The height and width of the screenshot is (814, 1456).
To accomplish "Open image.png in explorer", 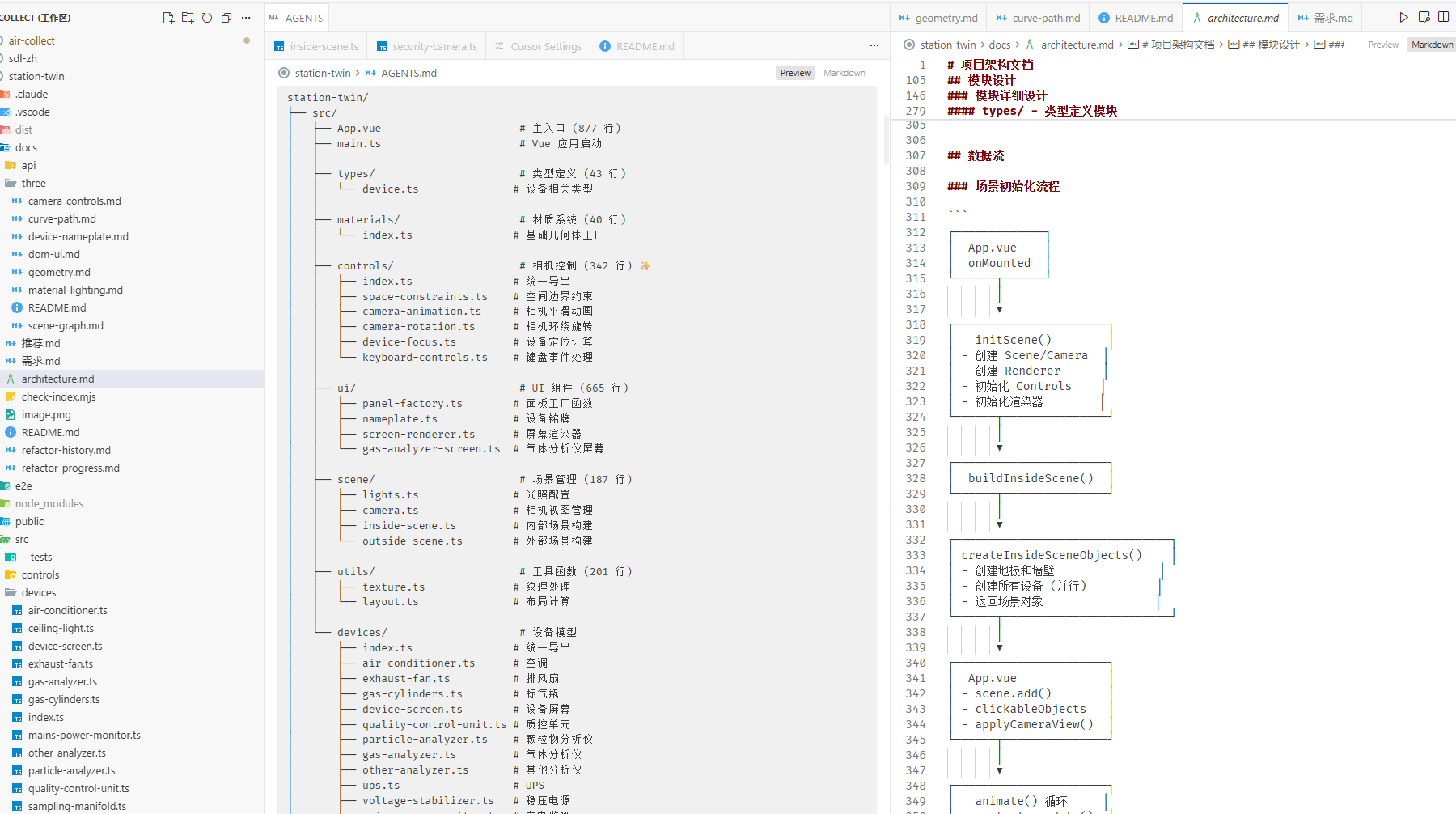I will click(46, 414).
